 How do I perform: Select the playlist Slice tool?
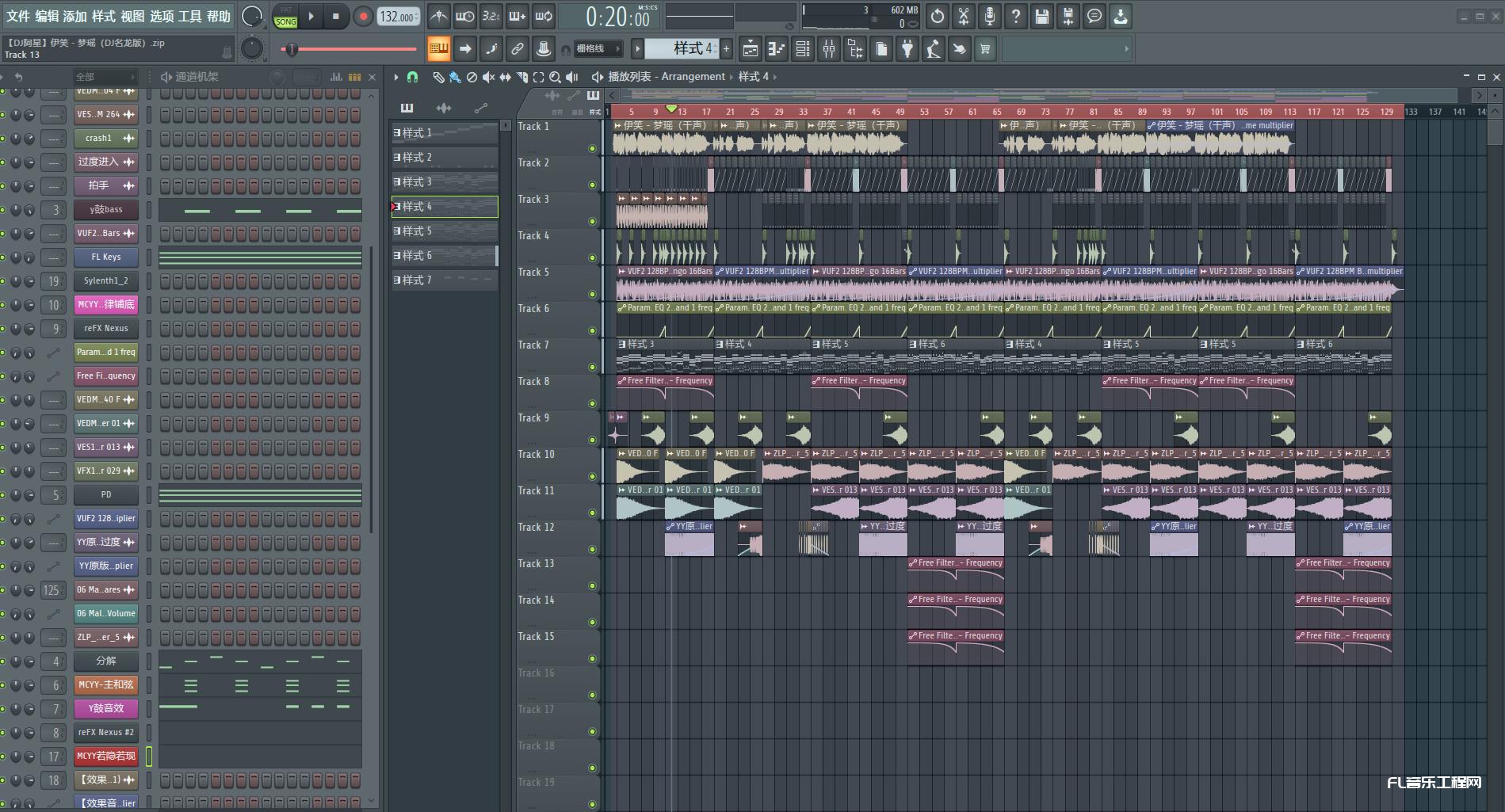coord(521,77)
